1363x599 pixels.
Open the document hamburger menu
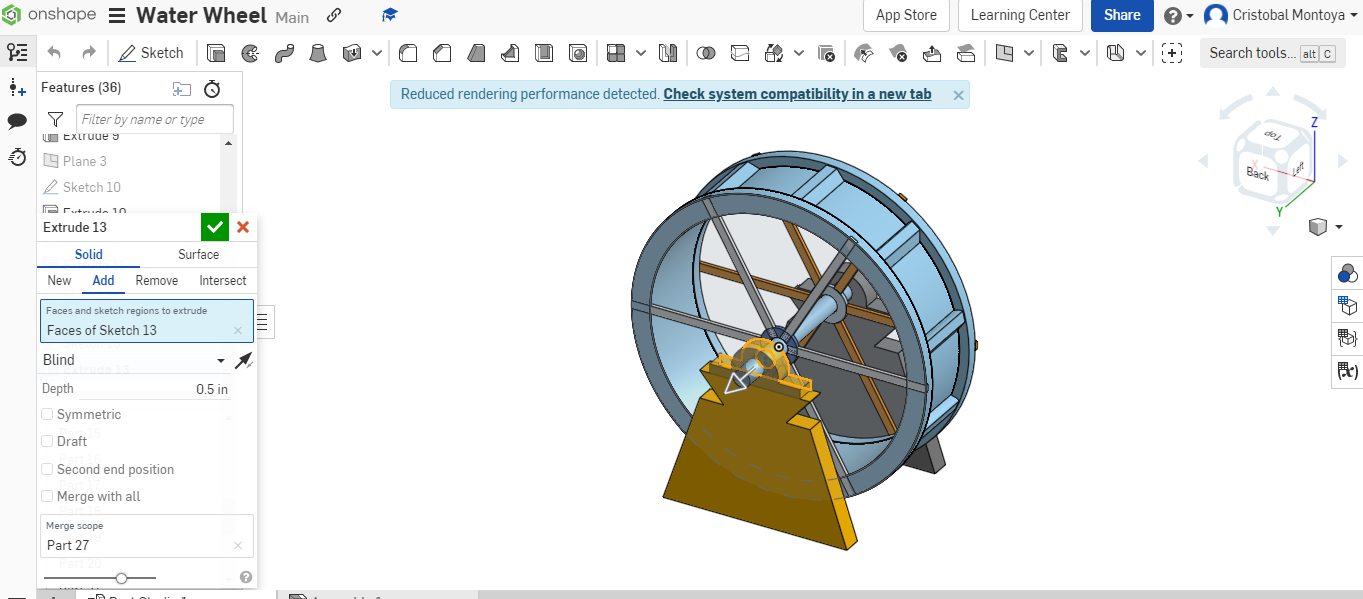117,16
